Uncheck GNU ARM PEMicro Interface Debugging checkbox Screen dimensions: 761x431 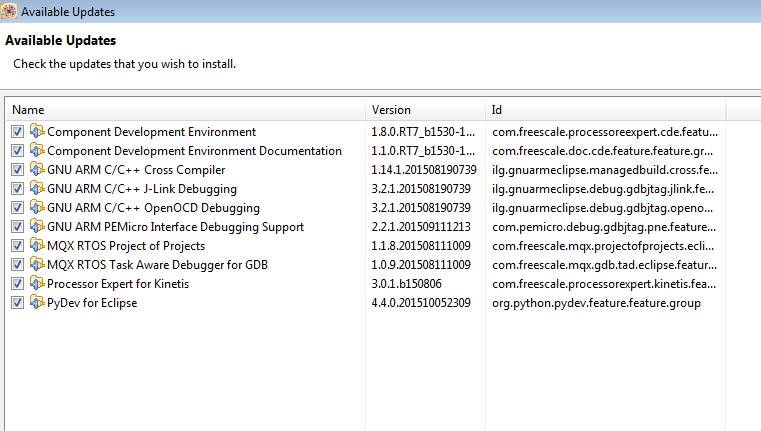coord(17,227)
